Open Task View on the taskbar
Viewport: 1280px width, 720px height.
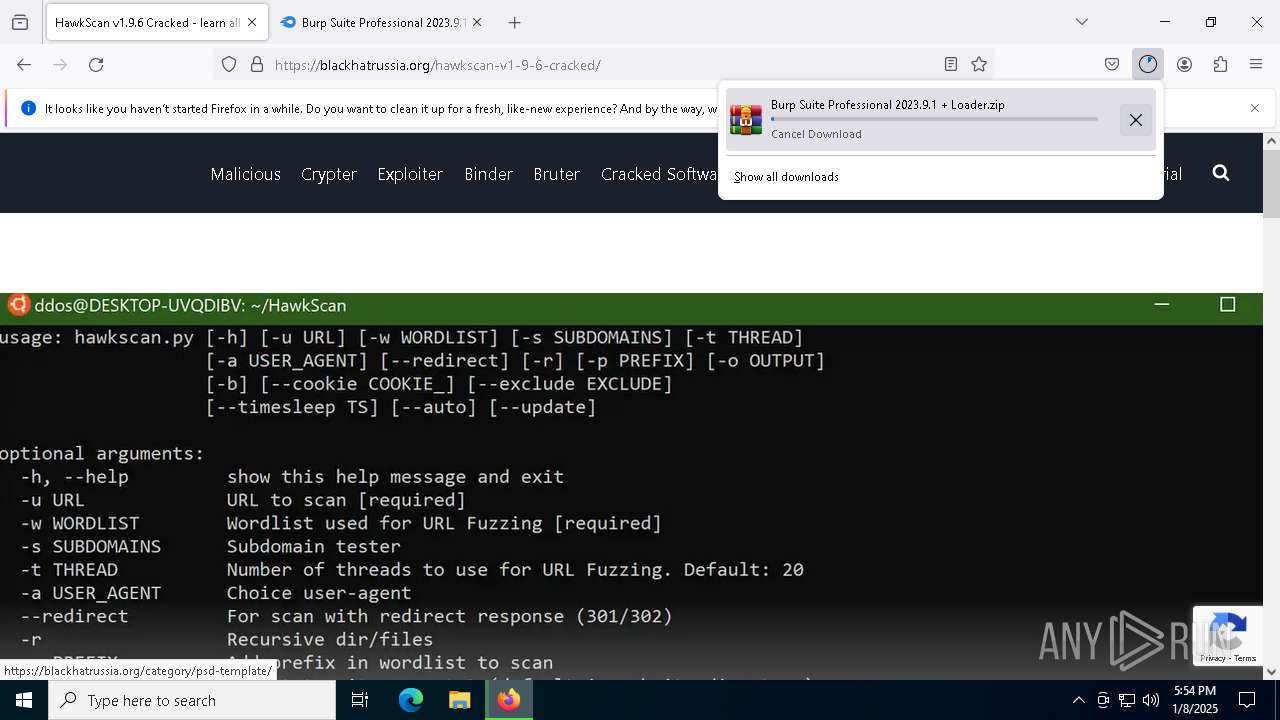[360, 700]
